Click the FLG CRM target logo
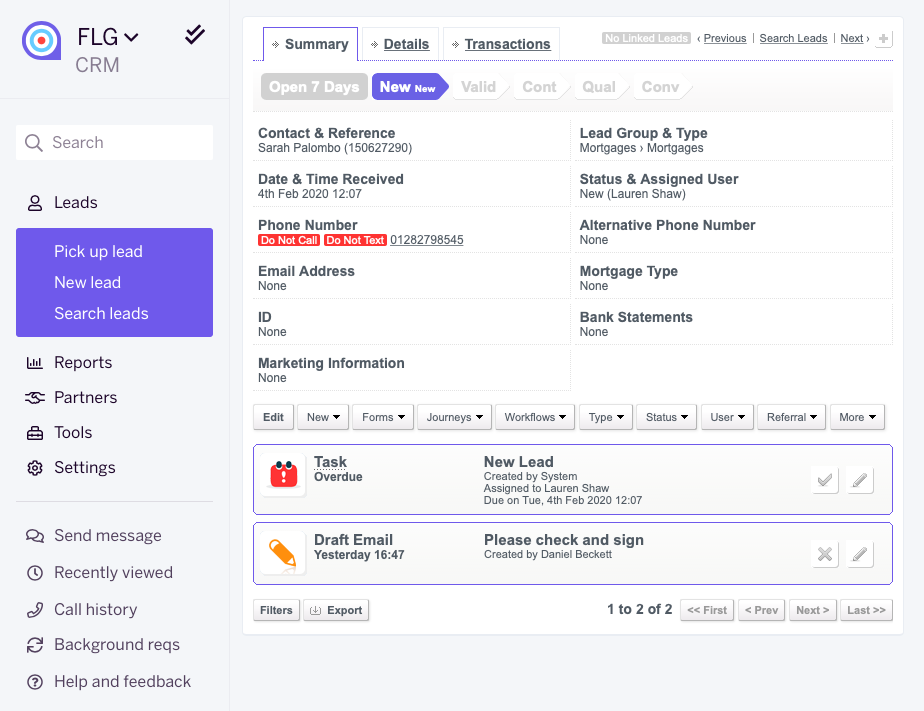Screen dimensions: 924x711 coord(41,40)
